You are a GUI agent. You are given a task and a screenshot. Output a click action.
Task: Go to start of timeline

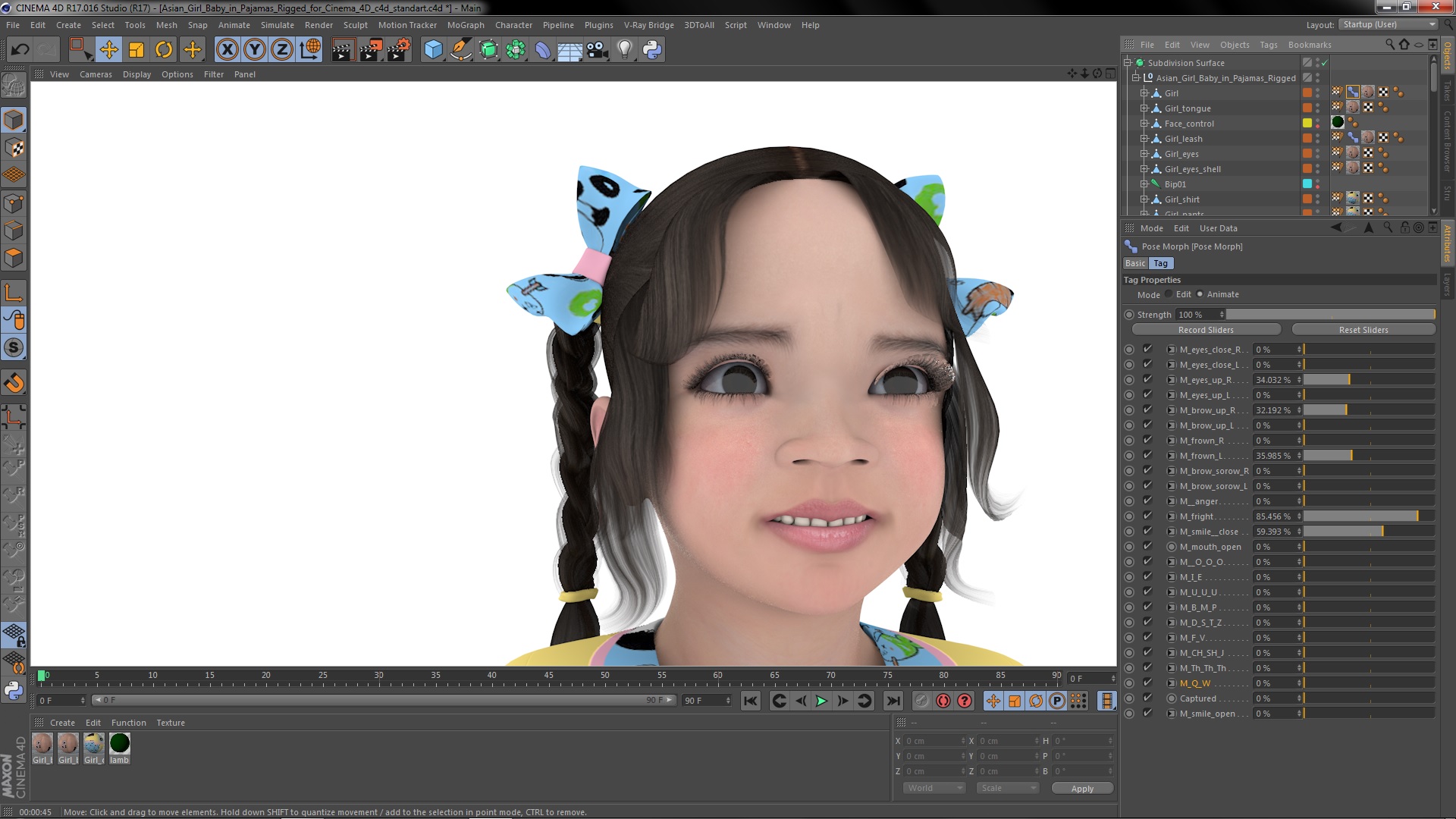click(x=750, y=701)
